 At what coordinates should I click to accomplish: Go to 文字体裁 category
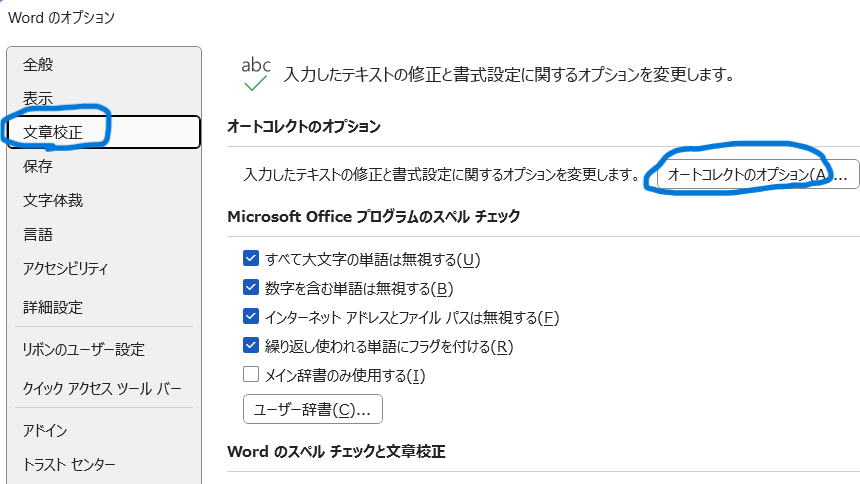pos(53,200)
